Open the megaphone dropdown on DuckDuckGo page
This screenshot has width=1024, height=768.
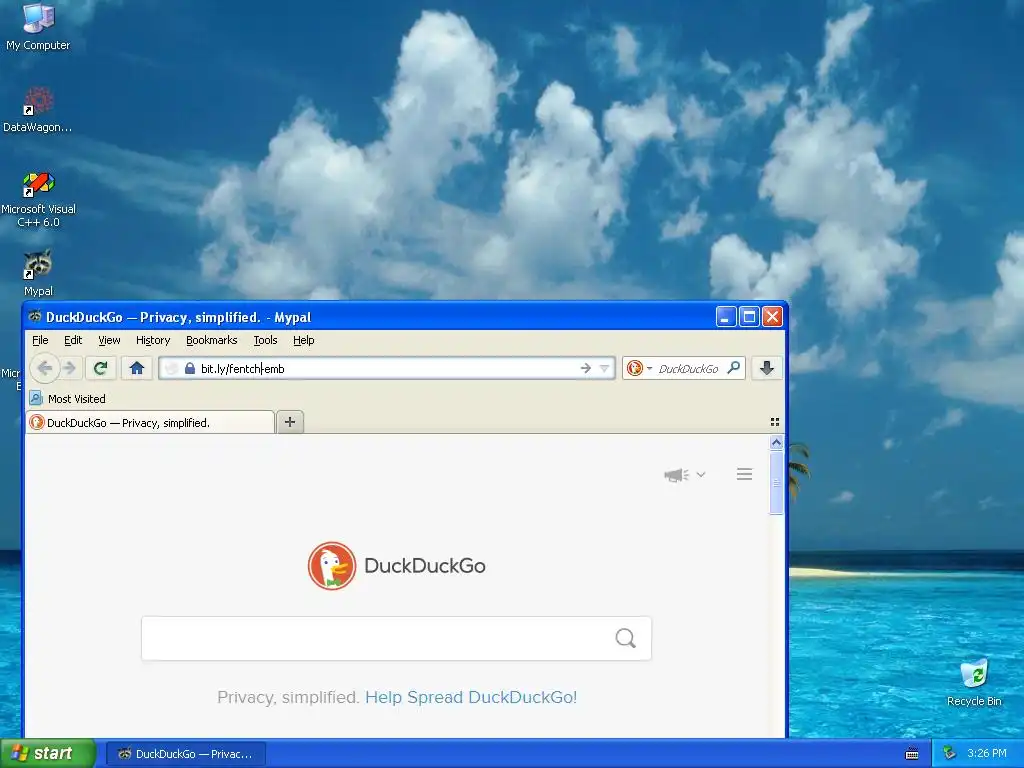point(684,475)
